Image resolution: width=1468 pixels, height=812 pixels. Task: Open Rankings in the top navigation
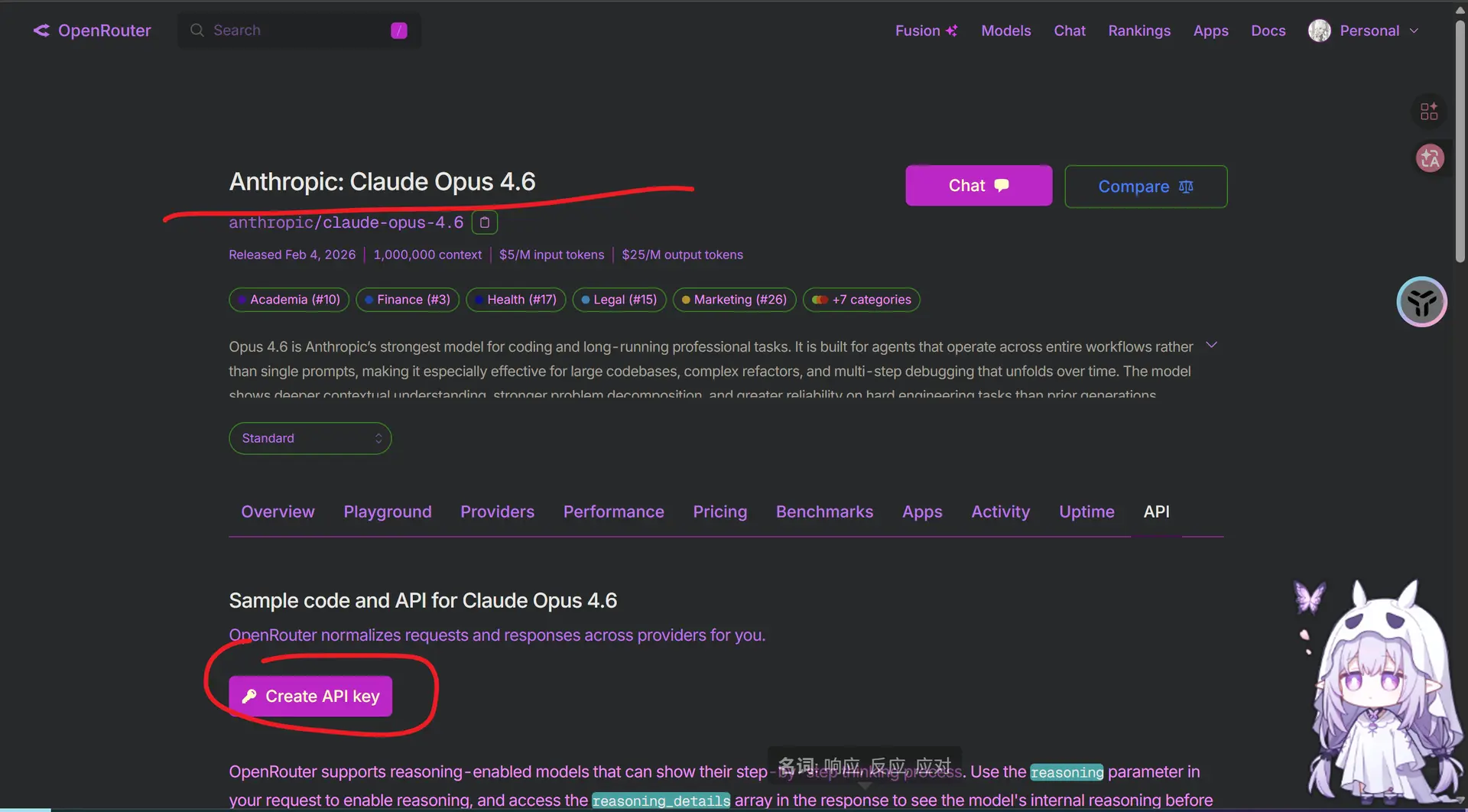point(1139,31)
